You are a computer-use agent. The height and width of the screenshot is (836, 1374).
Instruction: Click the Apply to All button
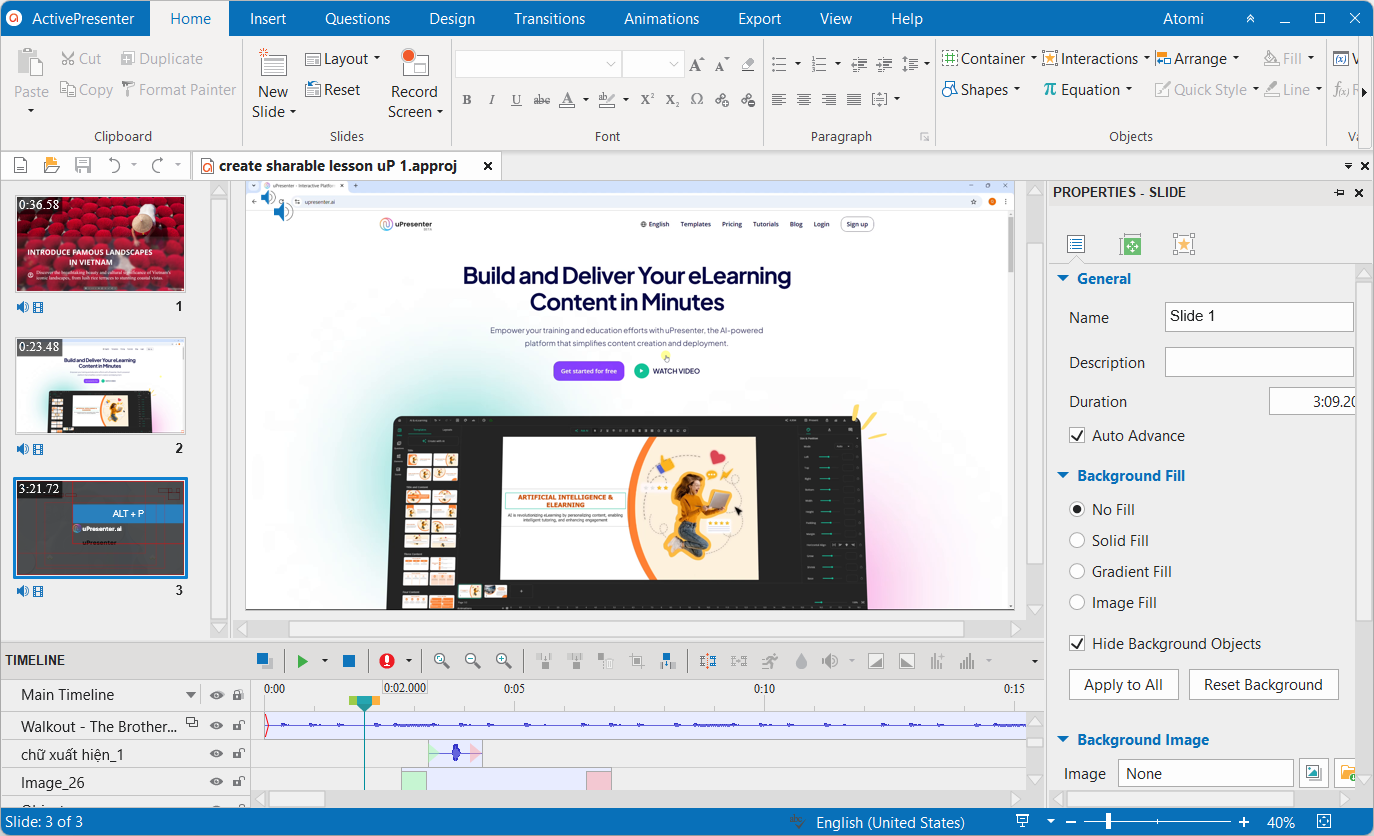(1123, 685)
